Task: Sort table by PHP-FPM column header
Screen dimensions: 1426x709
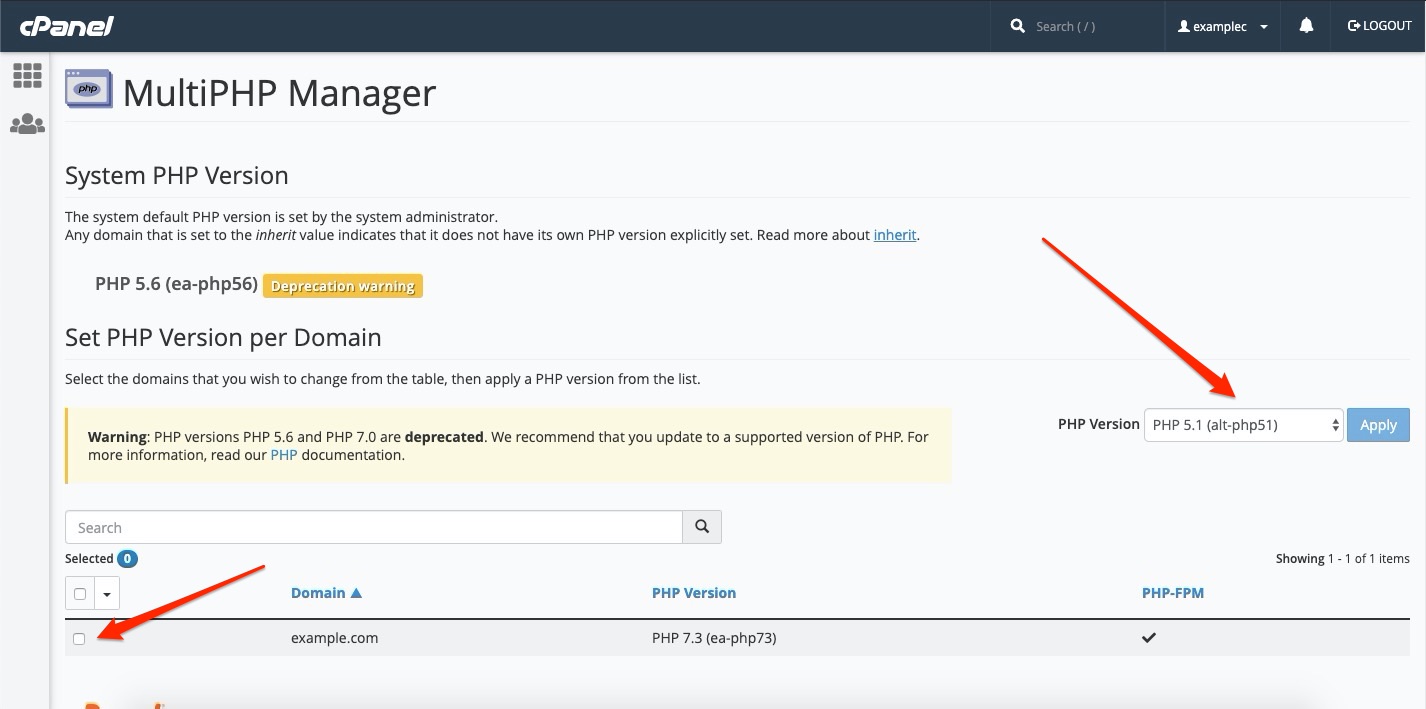Action: [1173, 593]
